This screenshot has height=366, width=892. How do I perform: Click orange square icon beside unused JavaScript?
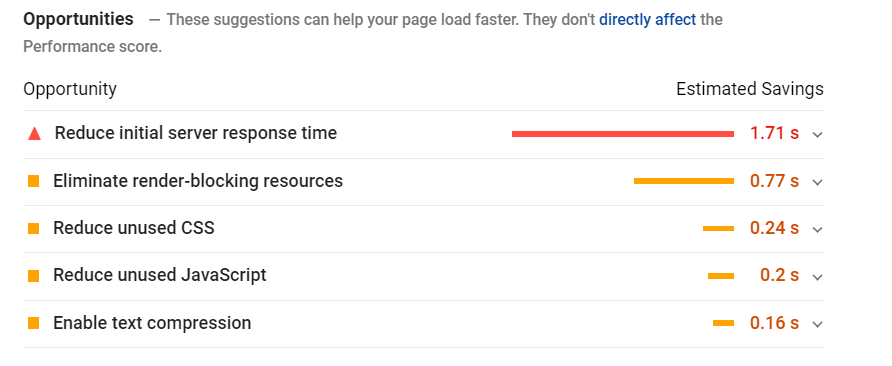click(34, 276)
